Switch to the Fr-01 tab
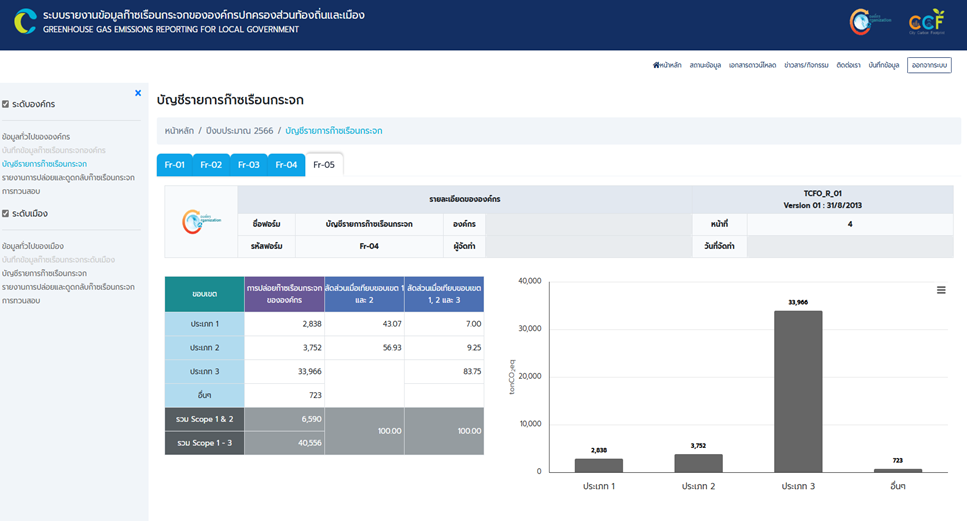The height and width of the screenshot is (521, 967). (175, 165)
